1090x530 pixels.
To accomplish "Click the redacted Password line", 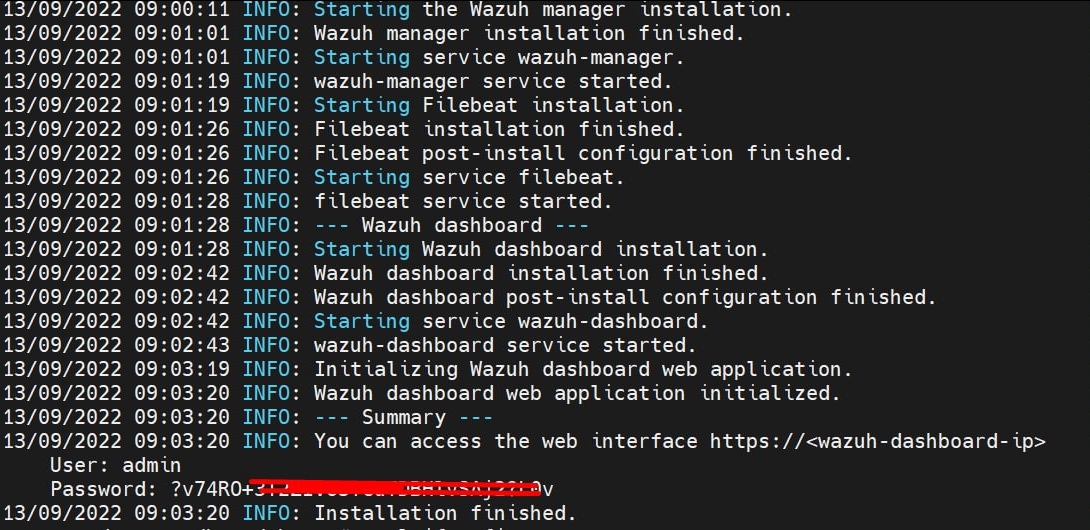I will [300, 489].
